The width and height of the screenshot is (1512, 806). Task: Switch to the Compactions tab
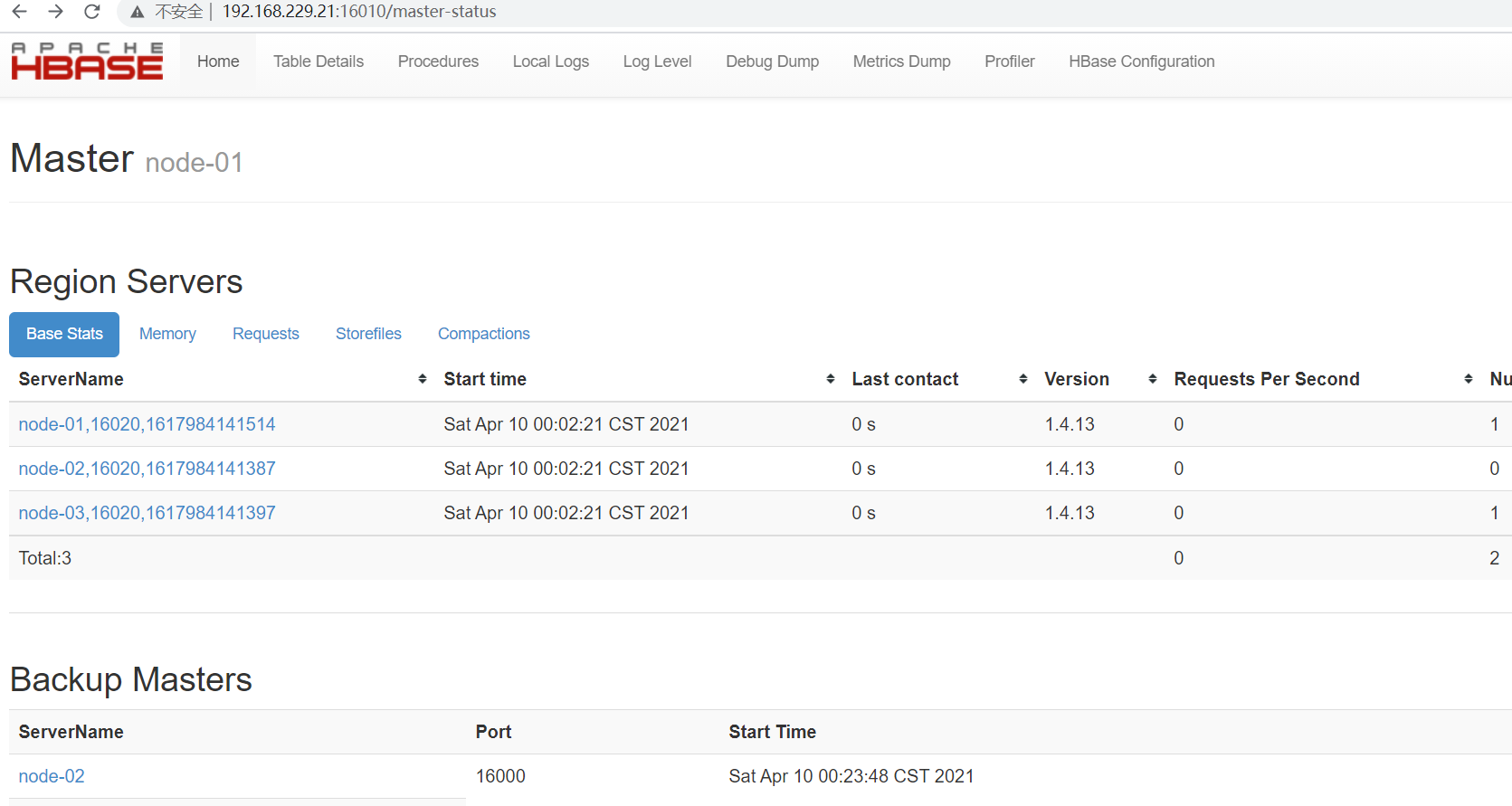click(x=484, y=334)
